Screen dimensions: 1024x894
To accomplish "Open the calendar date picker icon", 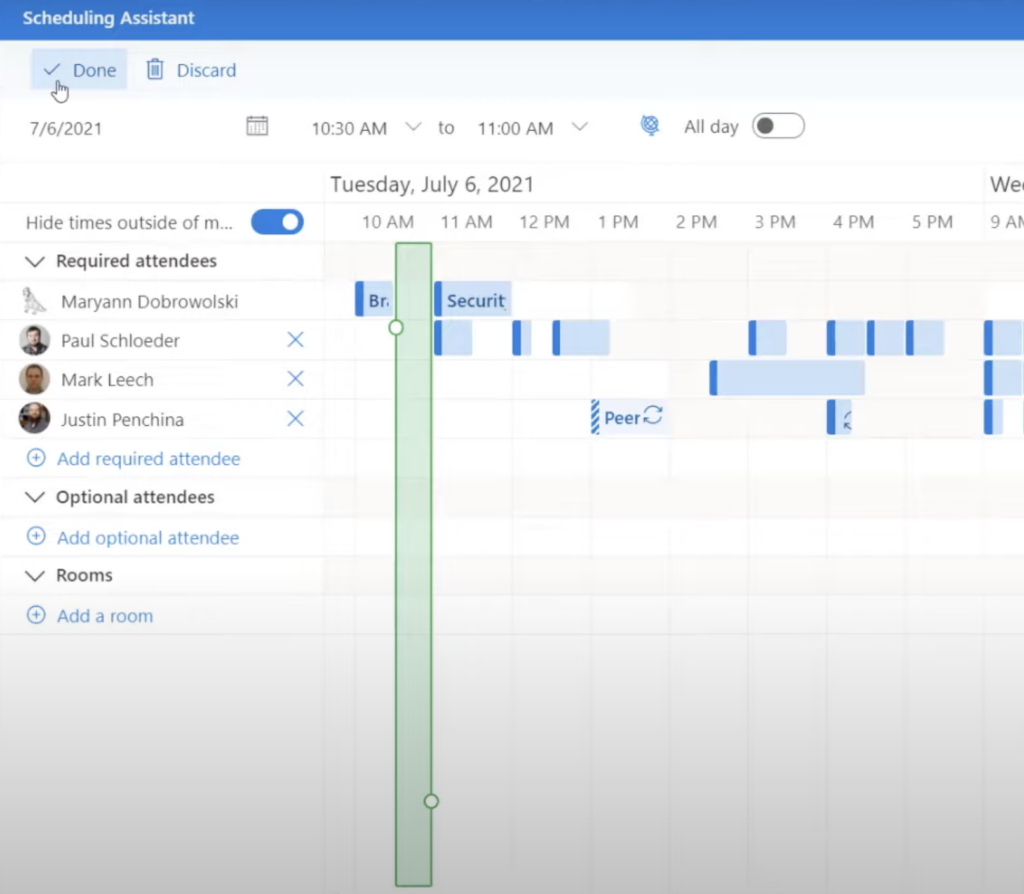I will tap(257, 125).
